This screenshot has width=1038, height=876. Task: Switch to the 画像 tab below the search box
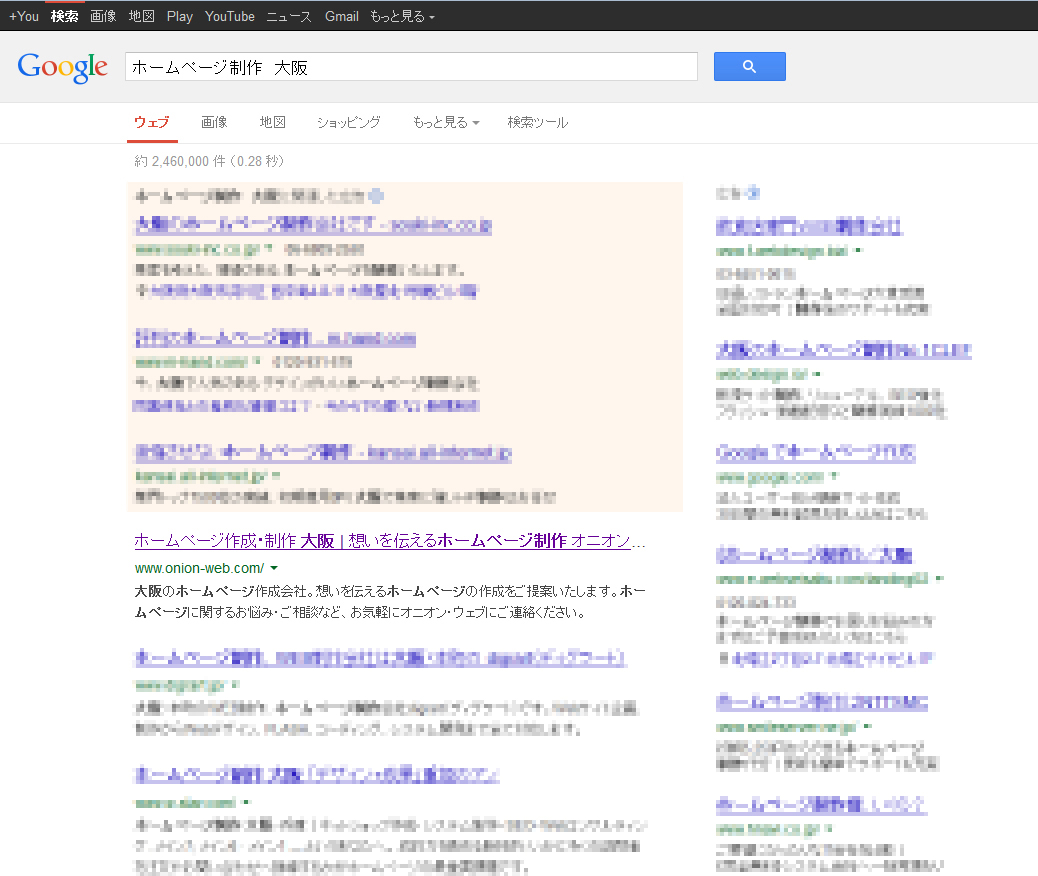[x=214, y=122]
